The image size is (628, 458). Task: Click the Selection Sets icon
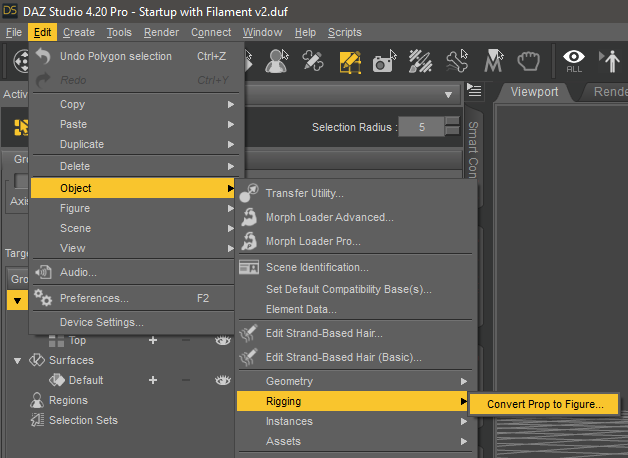[37, 420]
